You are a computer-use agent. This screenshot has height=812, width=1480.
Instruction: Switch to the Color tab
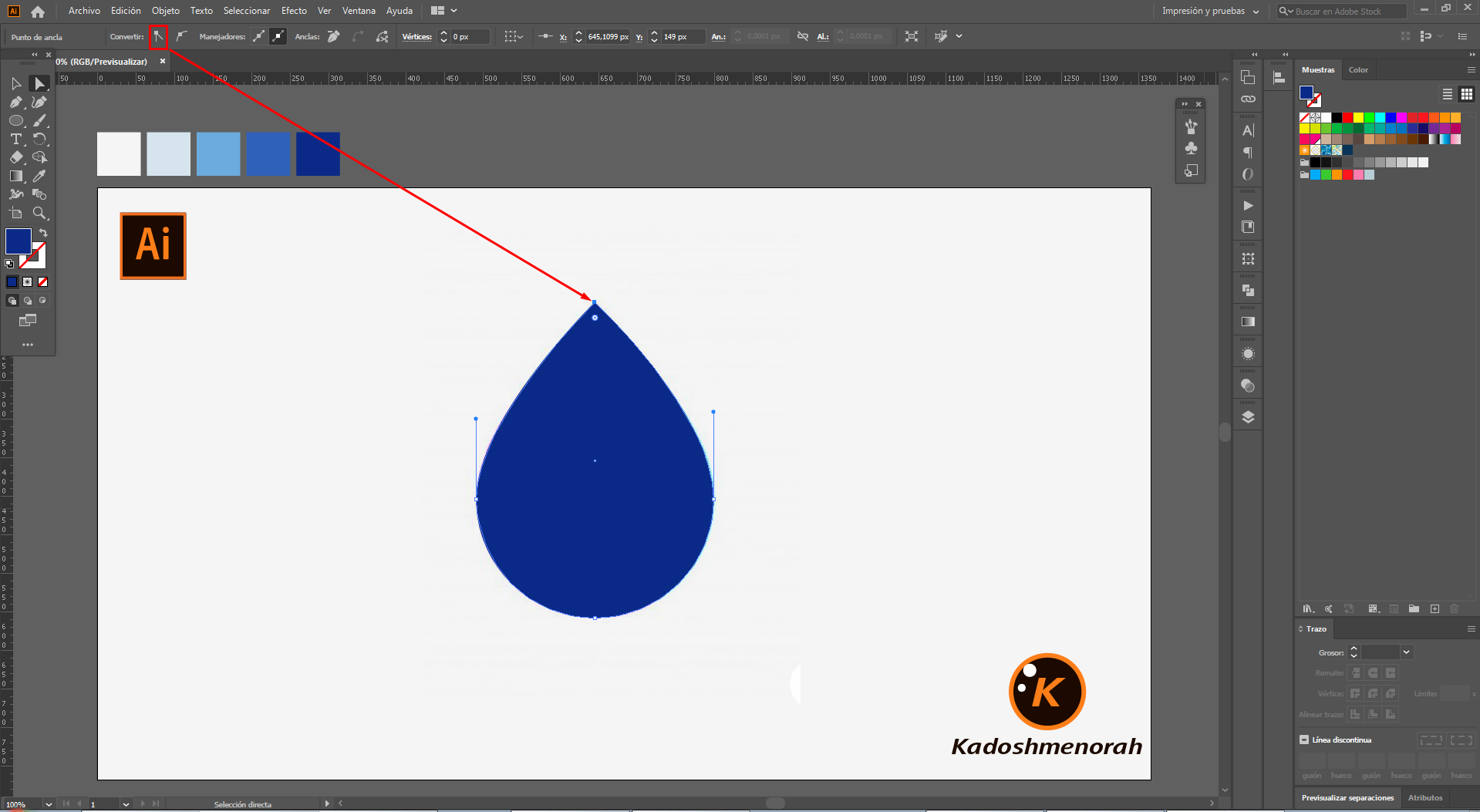click(1358, 69)
